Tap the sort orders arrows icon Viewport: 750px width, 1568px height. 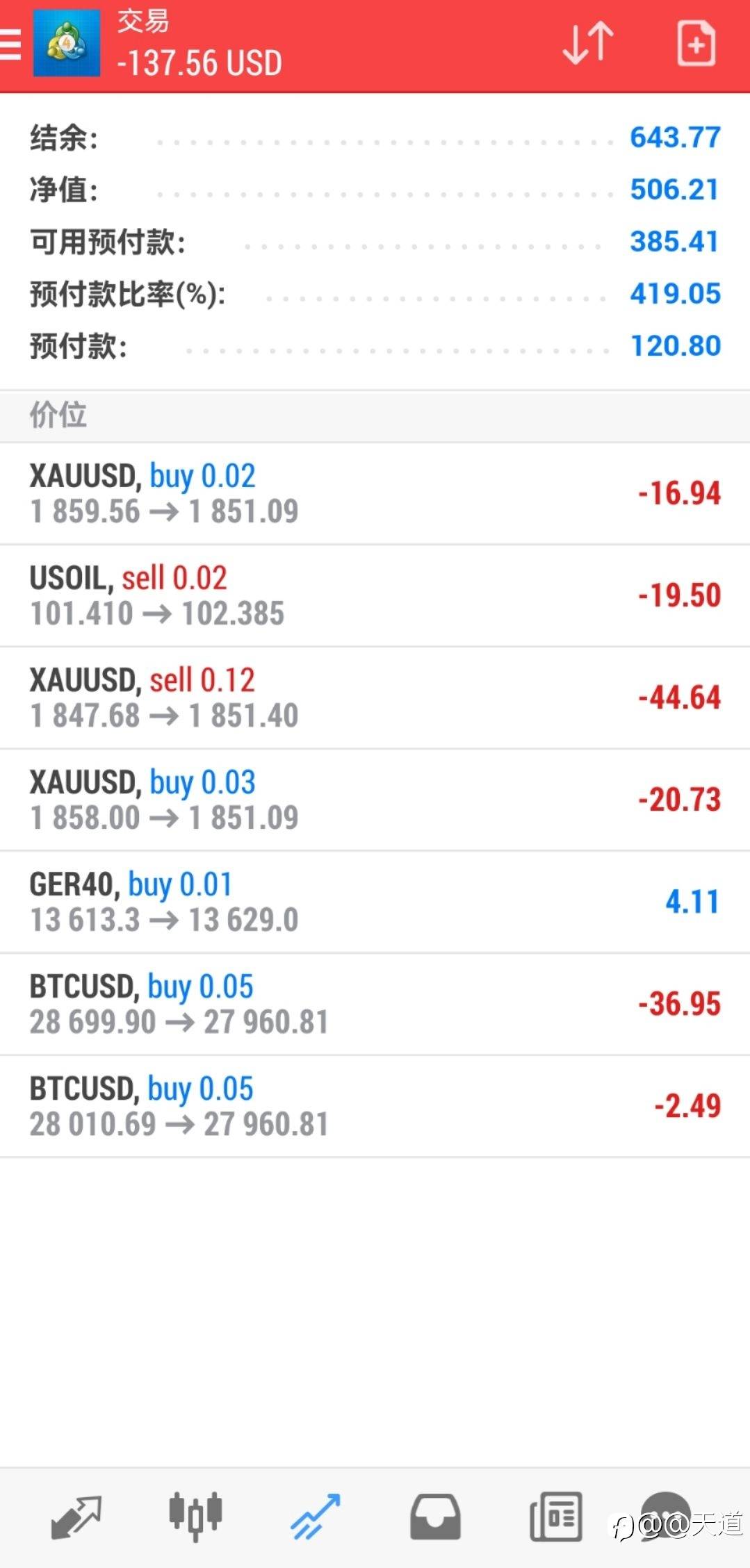click(x=588, y=43)
